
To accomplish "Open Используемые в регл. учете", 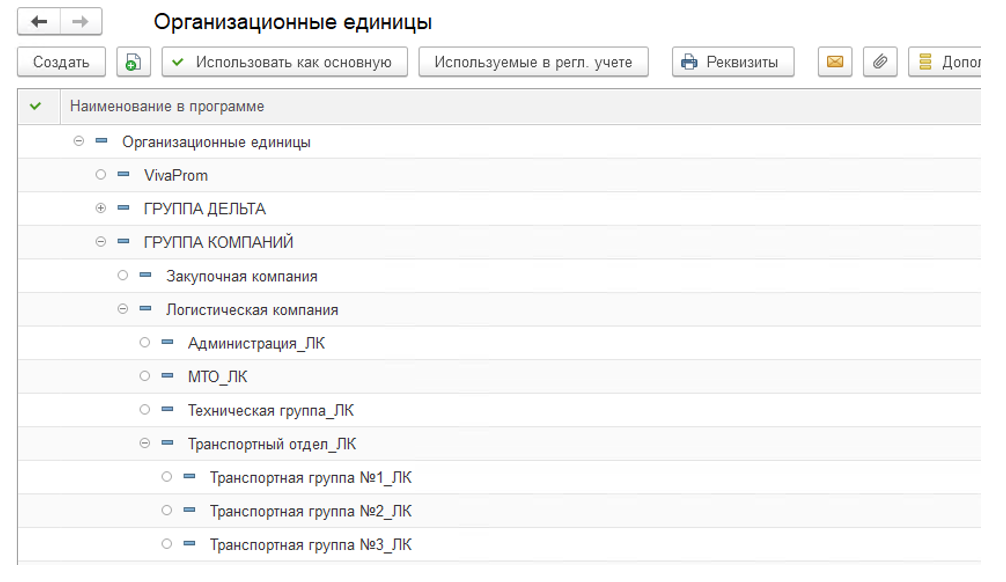I will [533, 62].
